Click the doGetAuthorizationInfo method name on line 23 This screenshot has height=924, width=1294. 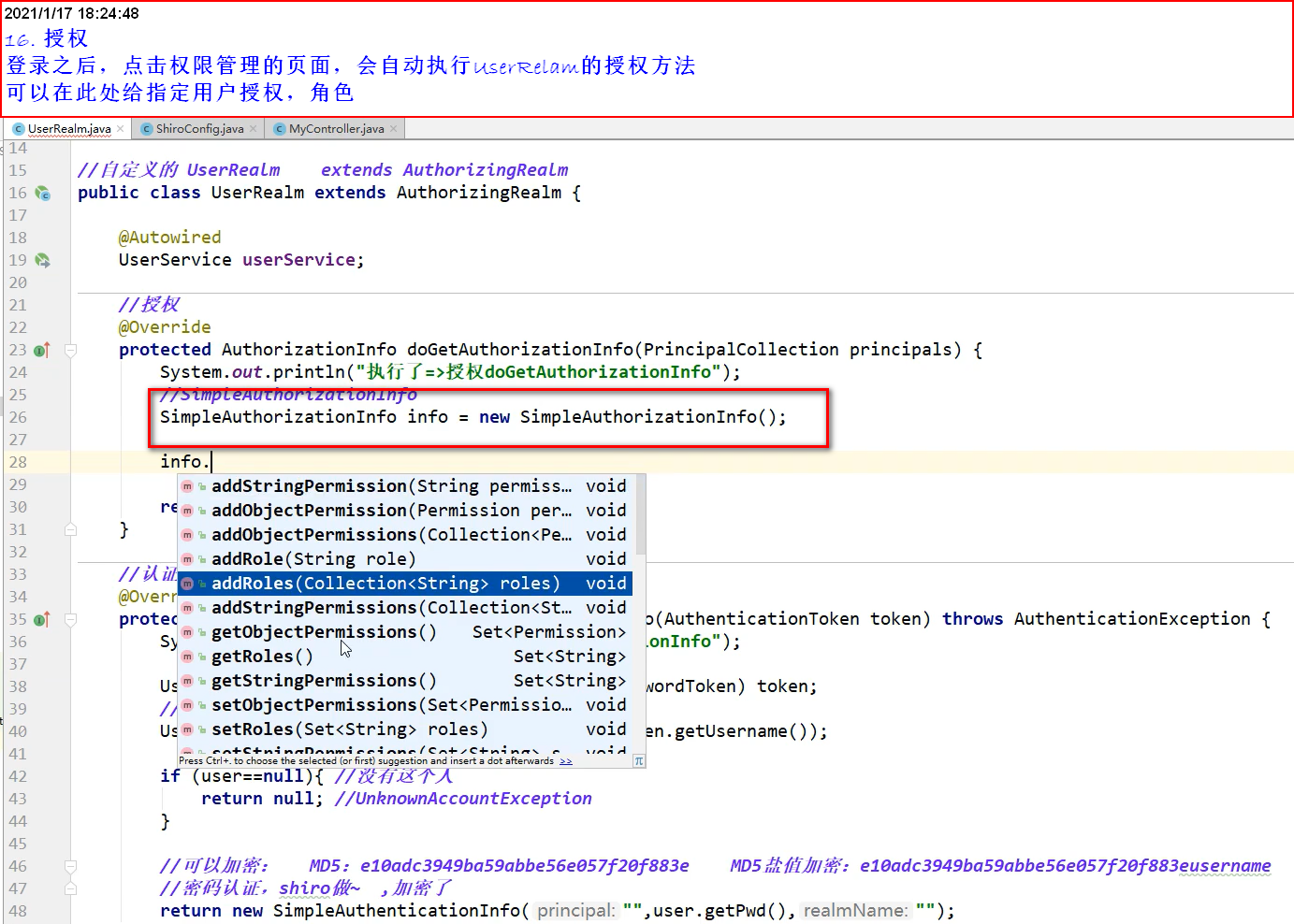click(x=520, y=350)
